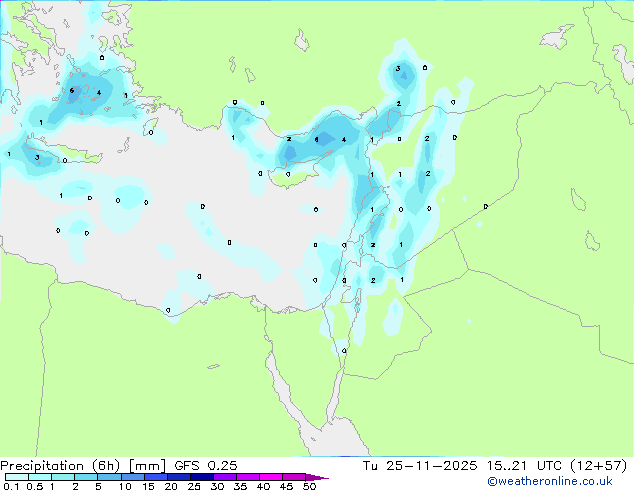Click legend swatch between 10 and 15

pyautogui.click(x=133, y=477)
